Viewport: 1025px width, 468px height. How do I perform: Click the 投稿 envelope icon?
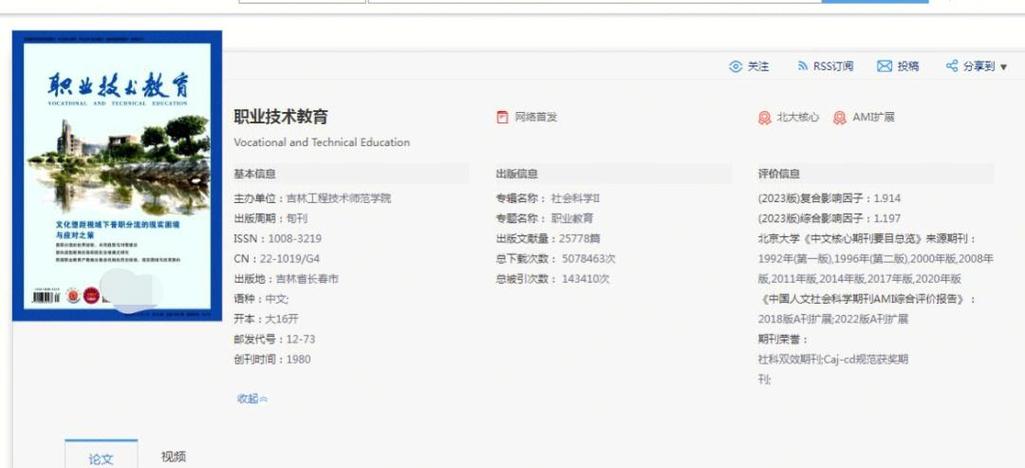[884, 66]
